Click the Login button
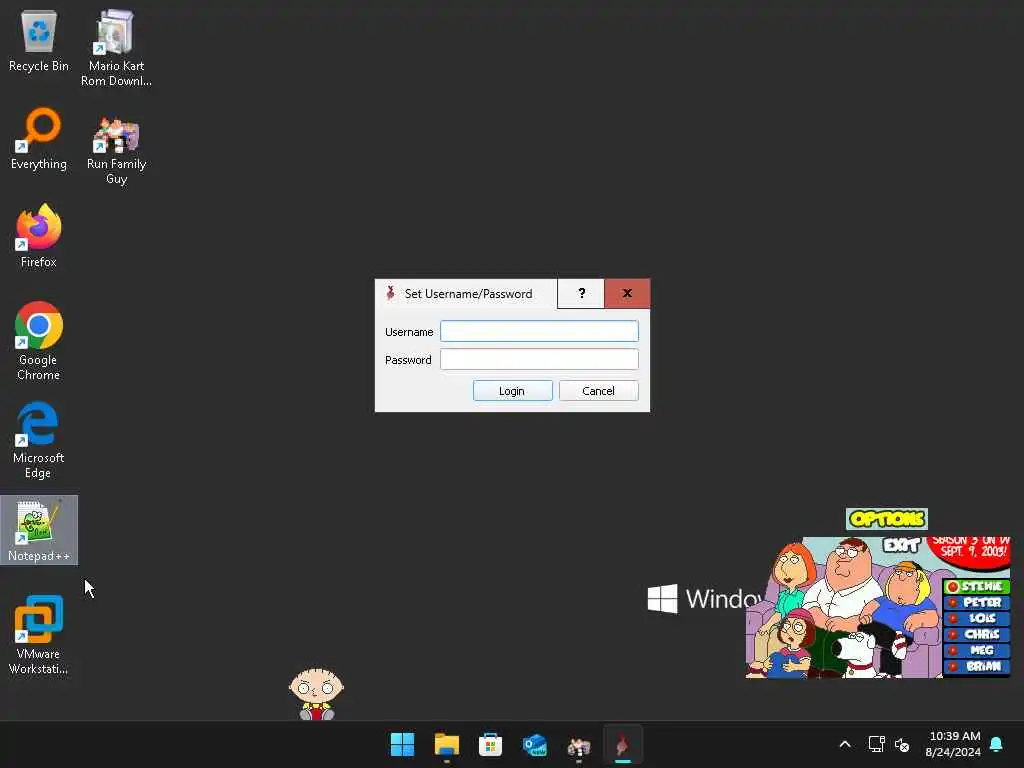This screenshot has width=1024, height=768. (513, 391)
